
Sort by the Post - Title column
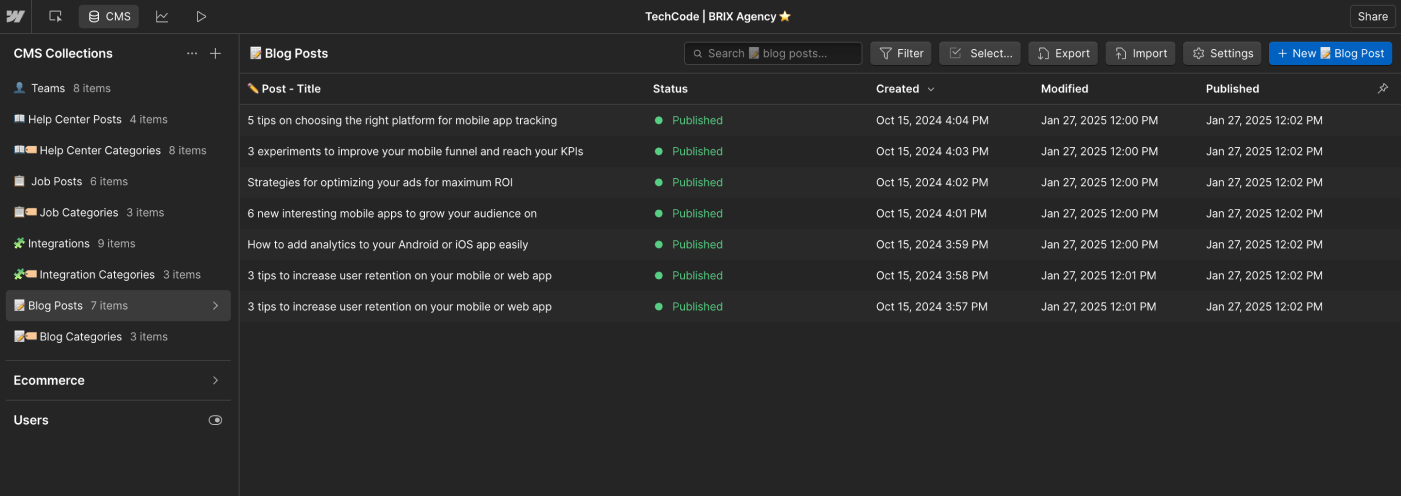pyautogui.click(x=284, y=88)
